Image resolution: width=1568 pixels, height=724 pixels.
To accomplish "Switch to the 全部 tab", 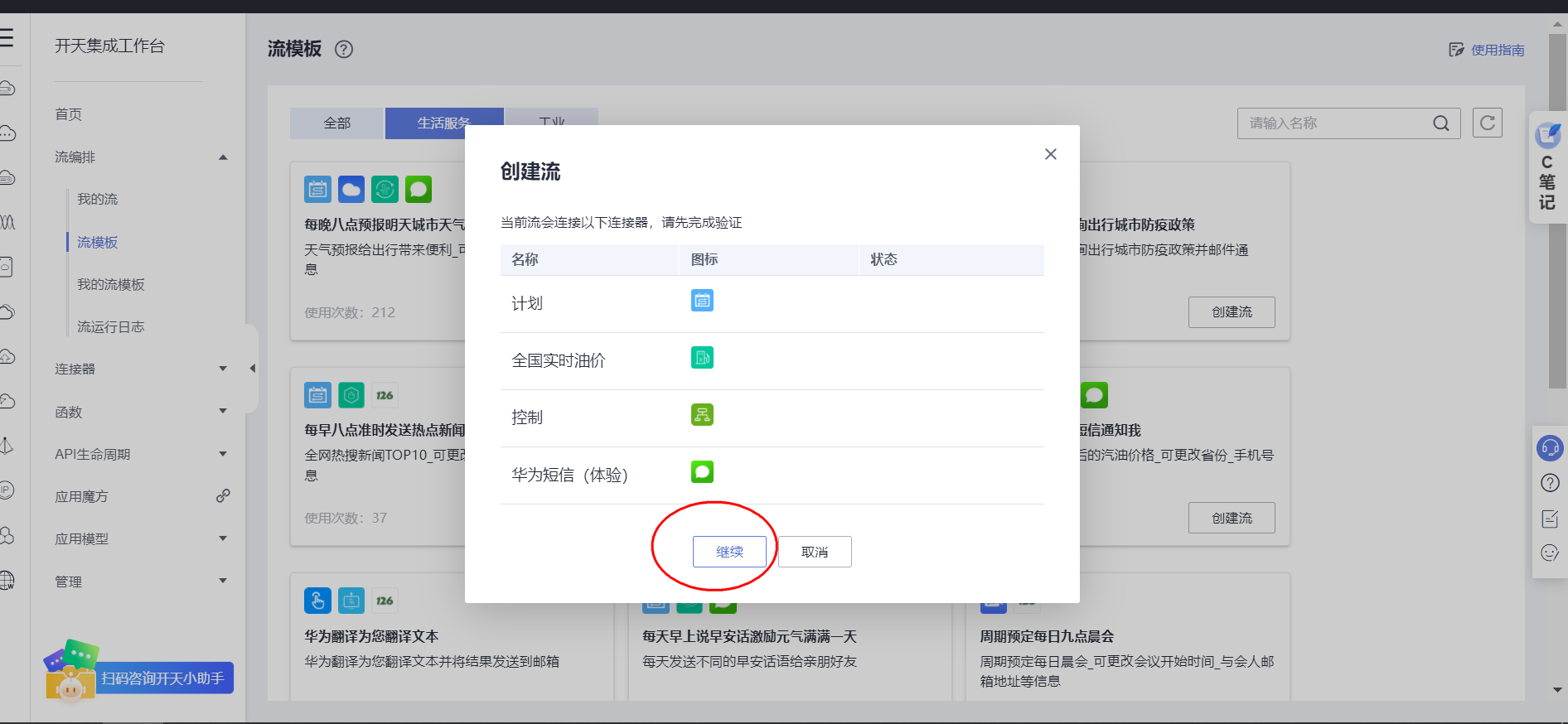I will [x=337, y=123].
